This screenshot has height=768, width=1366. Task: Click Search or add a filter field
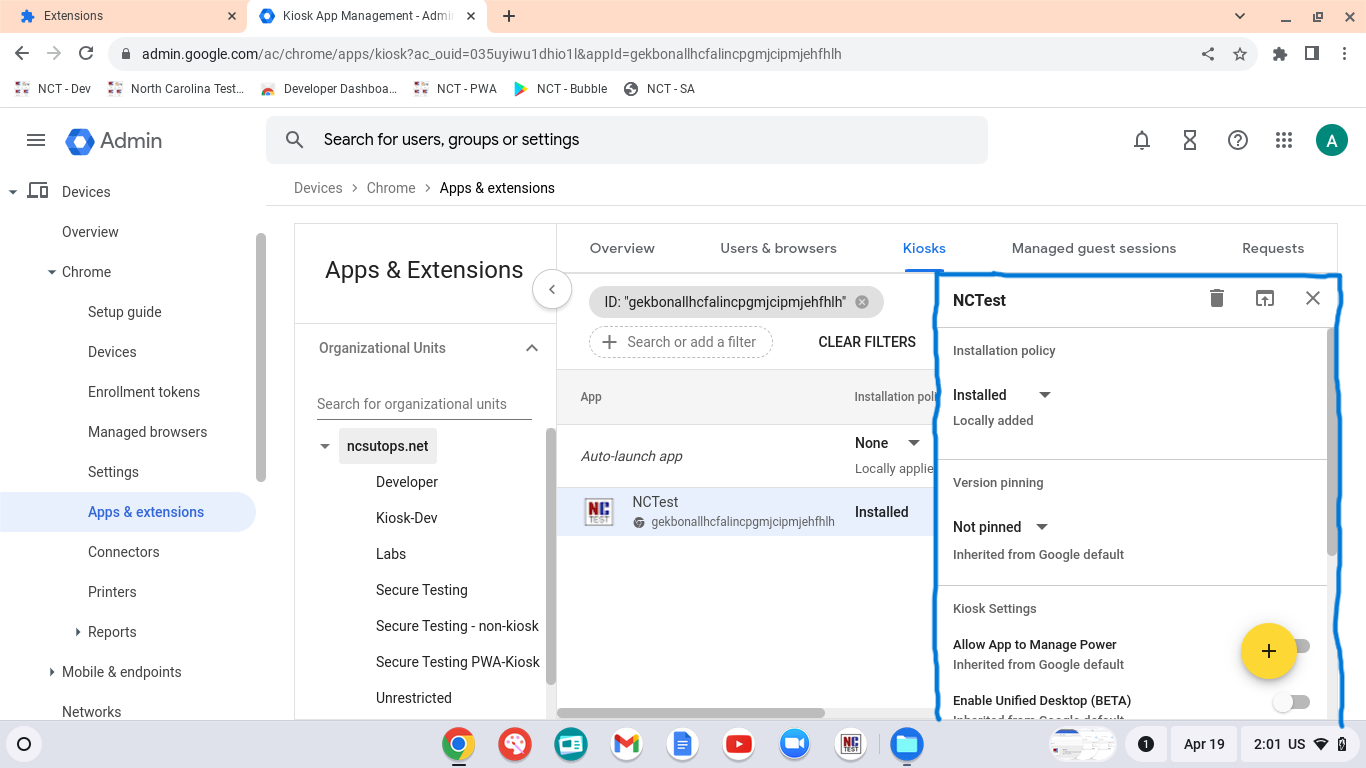(681, 342)
